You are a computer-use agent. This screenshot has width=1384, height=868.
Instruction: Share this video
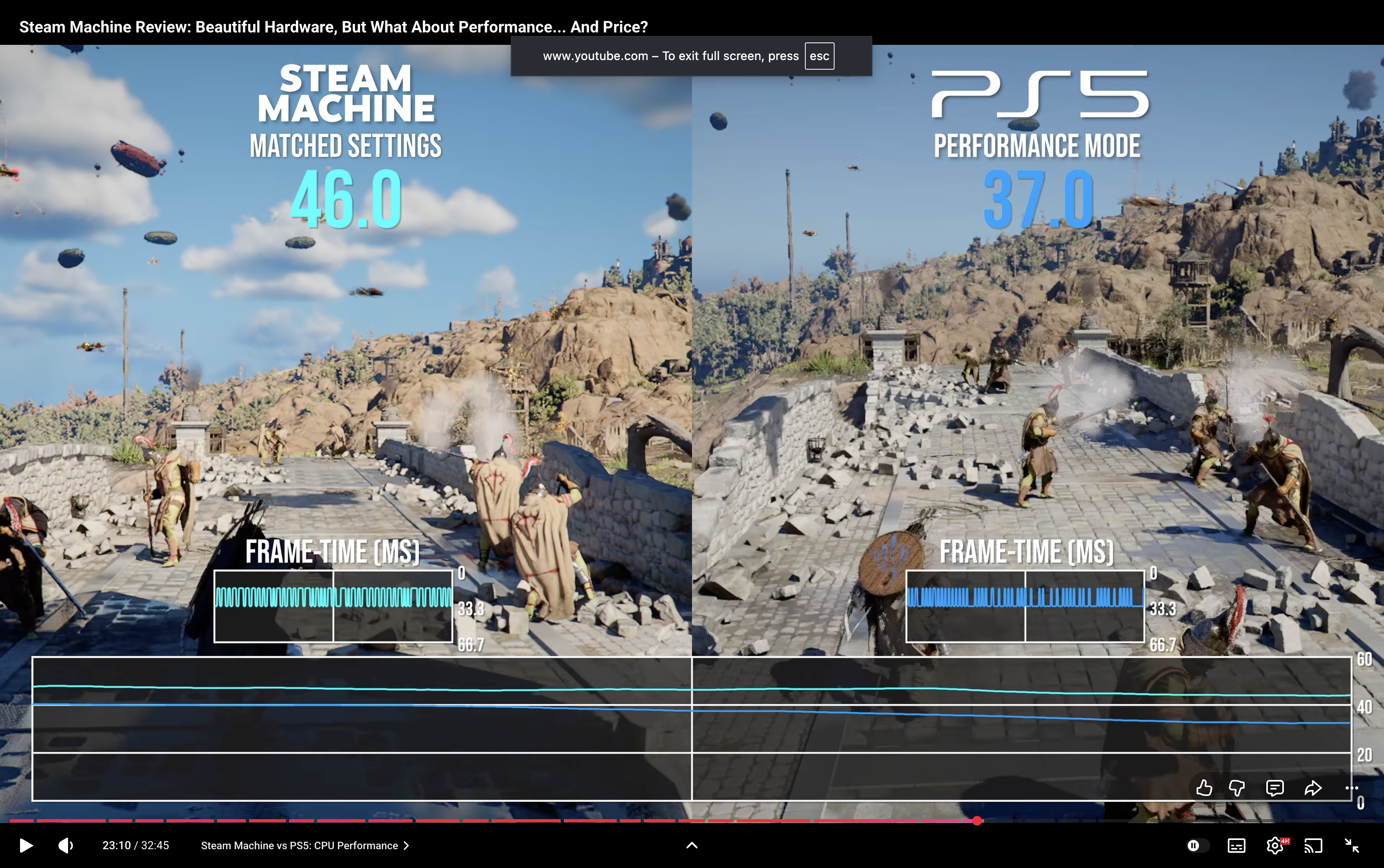[1314, 788]
